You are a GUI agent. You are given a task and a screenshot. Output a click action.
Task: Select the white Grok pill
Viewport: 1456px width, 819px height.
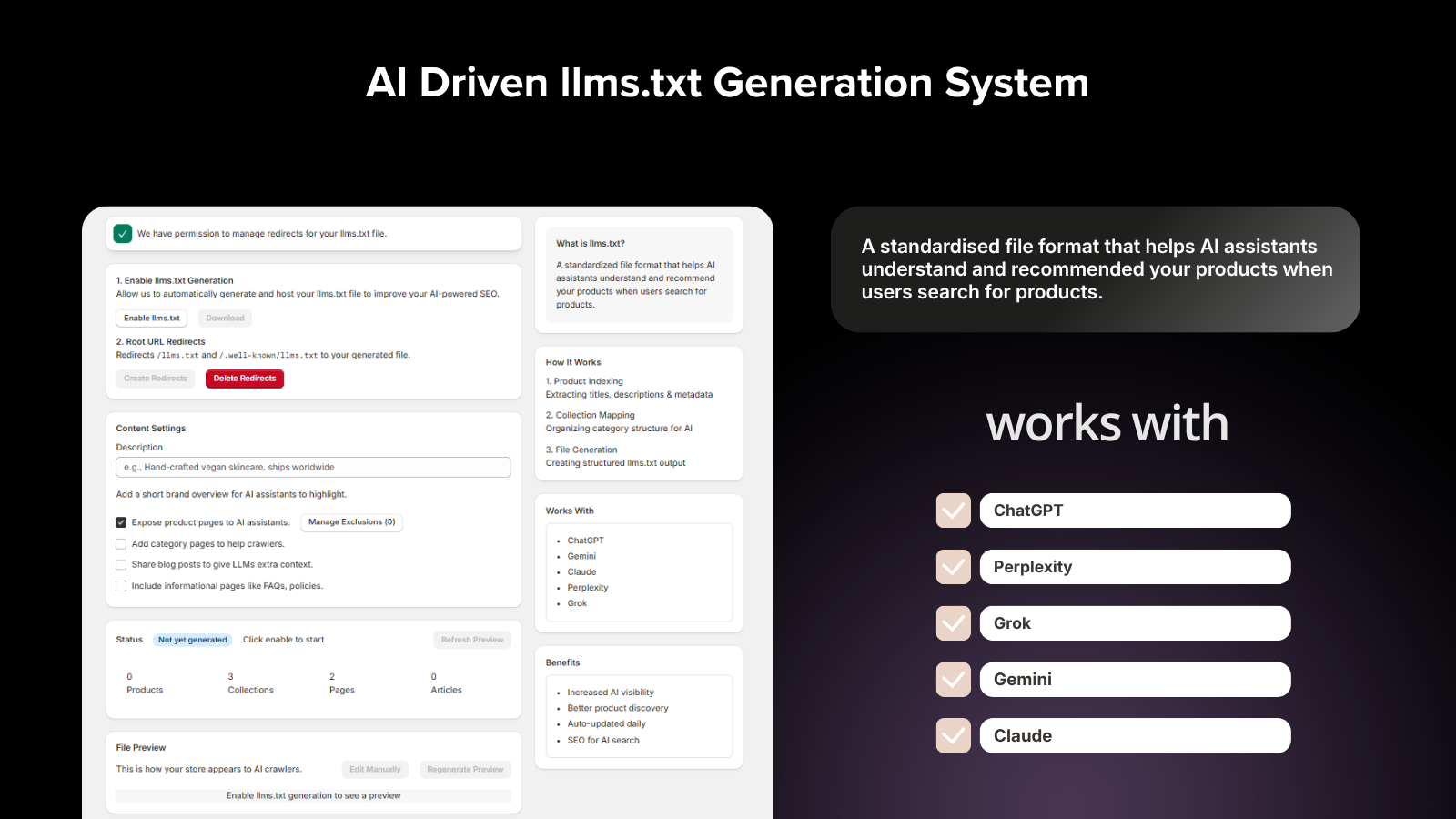[x=1136, y=623]
